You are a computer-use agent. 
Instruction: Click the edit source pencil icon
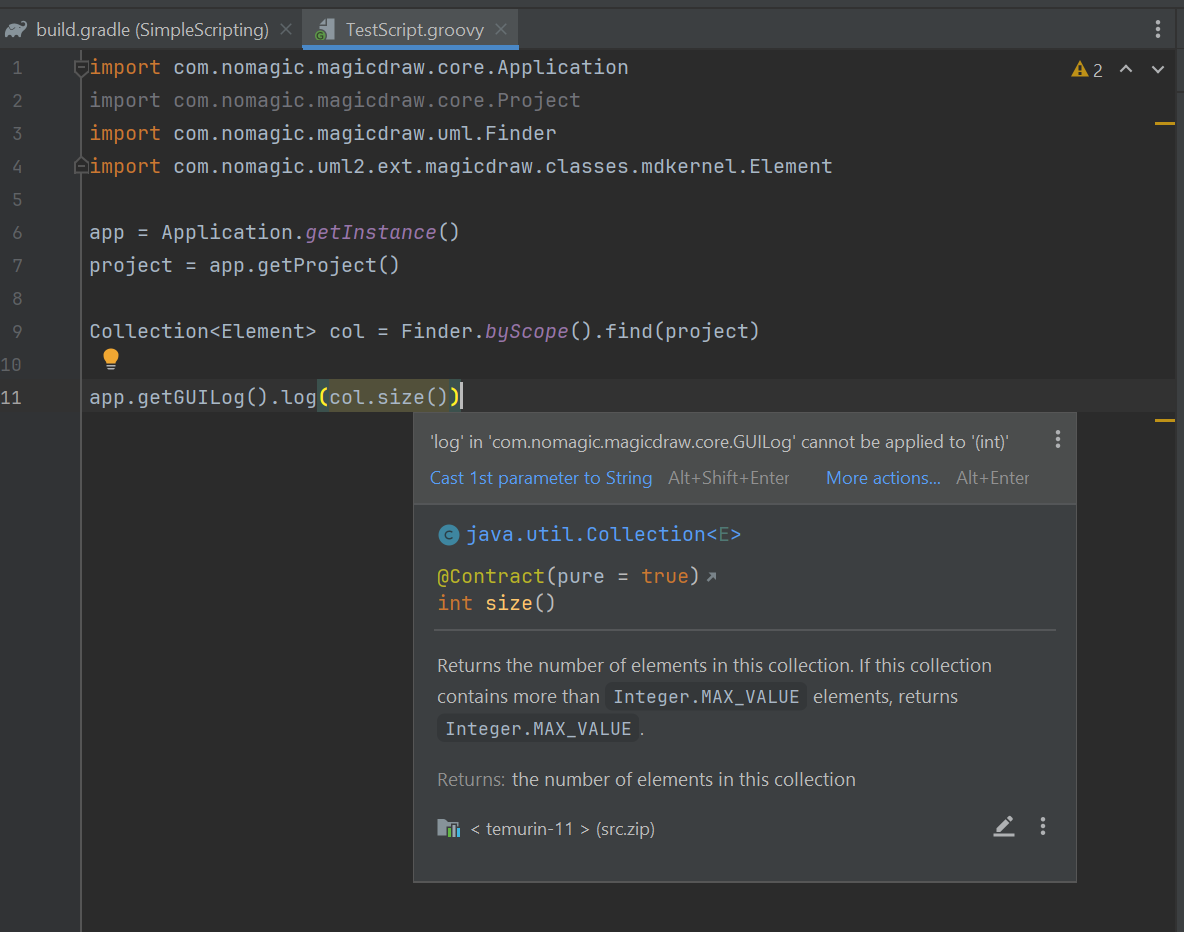(1004, 826)
